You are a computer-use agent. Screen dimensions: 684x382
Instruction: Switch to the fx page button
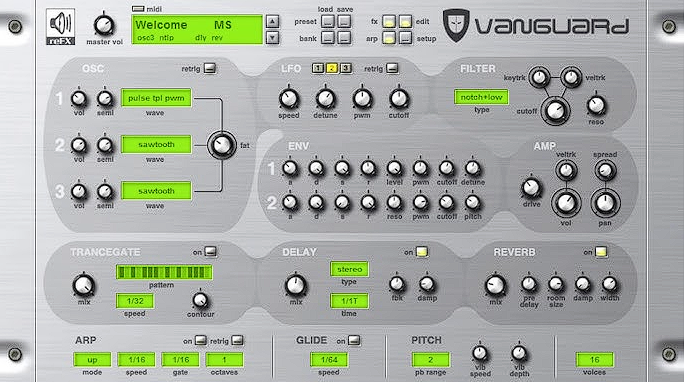(389, 21)
